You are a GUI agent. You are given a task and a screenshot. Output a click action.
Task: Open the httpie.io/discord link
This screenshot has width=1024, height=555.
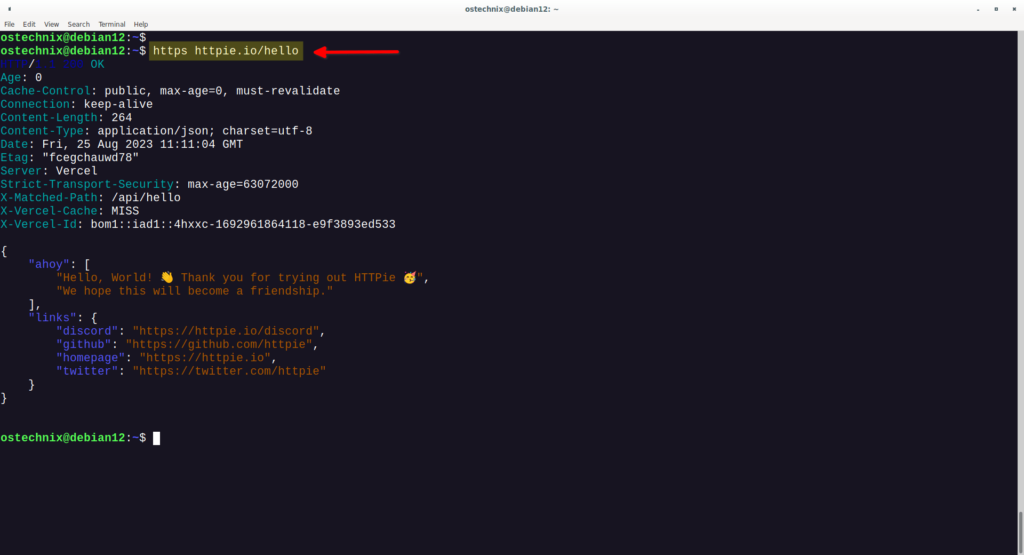pos(226,331)
